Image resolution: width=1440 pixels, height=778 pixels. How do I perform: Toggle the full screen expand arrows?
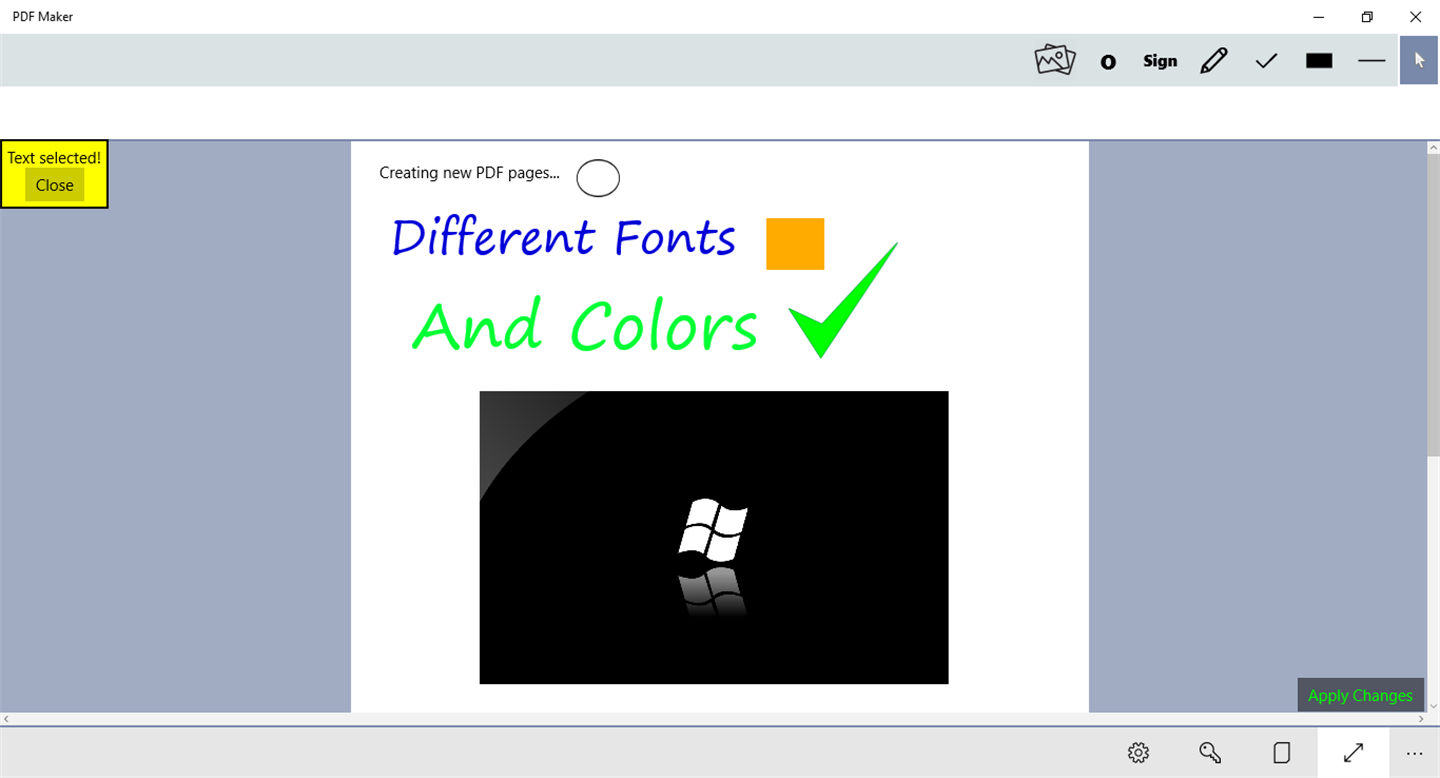click(1353, 752)
